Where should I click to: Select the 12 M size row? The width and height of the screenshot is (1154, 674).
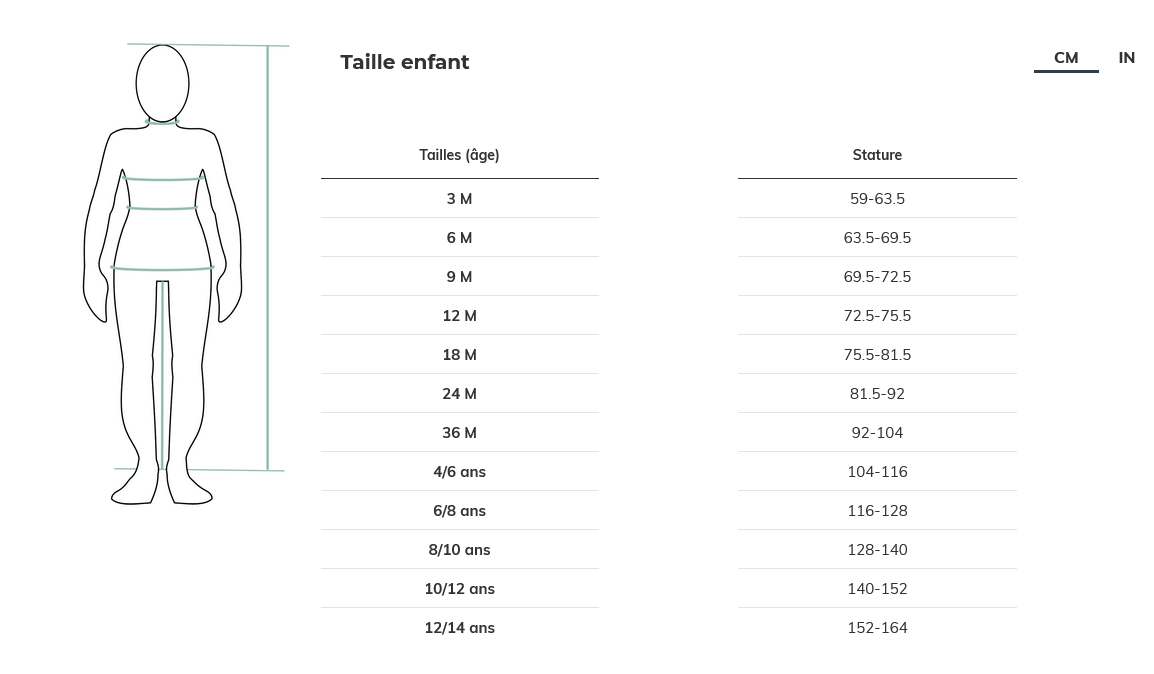[x=459, y=316]
